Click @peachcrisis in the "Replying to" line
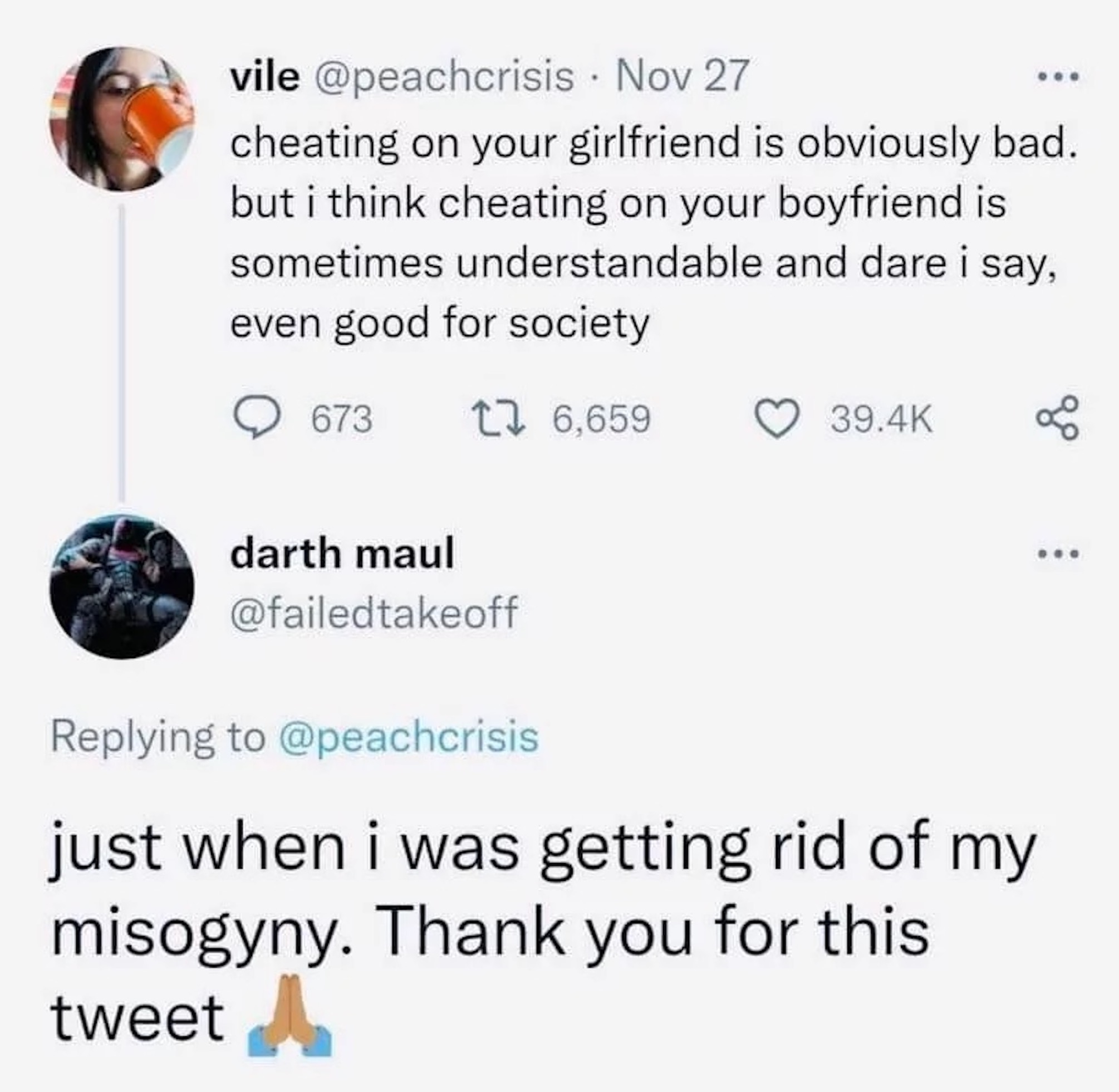The width and height of the screenshot is (1119, 1092). click(409, 737)
